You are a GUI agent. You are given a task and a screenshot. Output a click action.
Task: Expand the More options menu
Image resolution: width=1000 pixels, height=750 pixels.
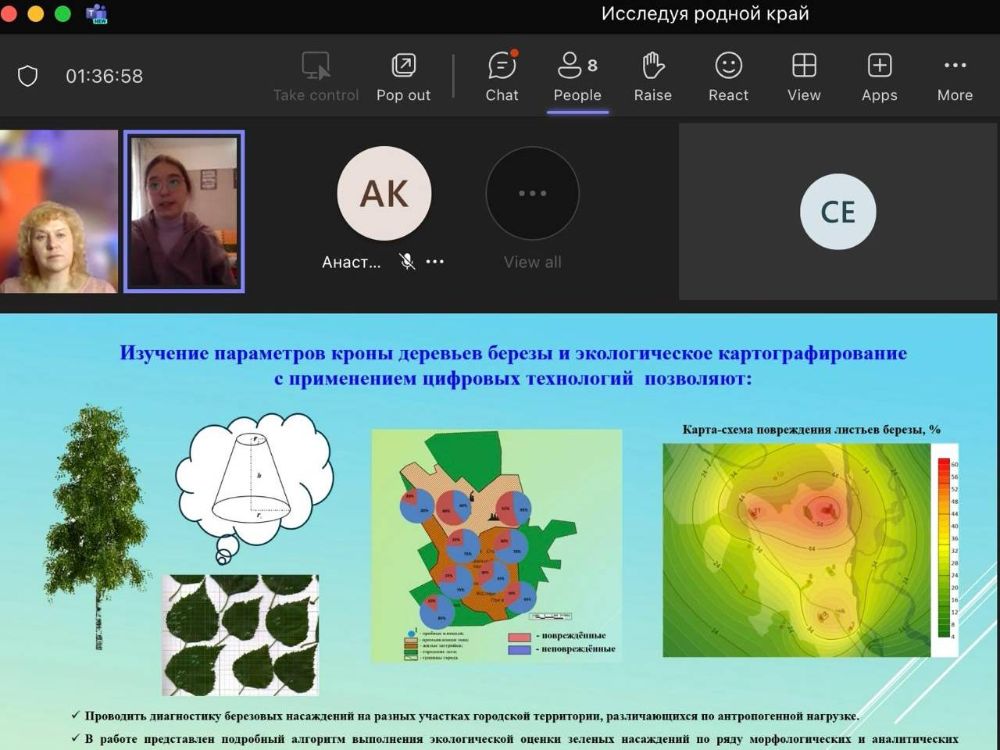[x=954, y=77]
